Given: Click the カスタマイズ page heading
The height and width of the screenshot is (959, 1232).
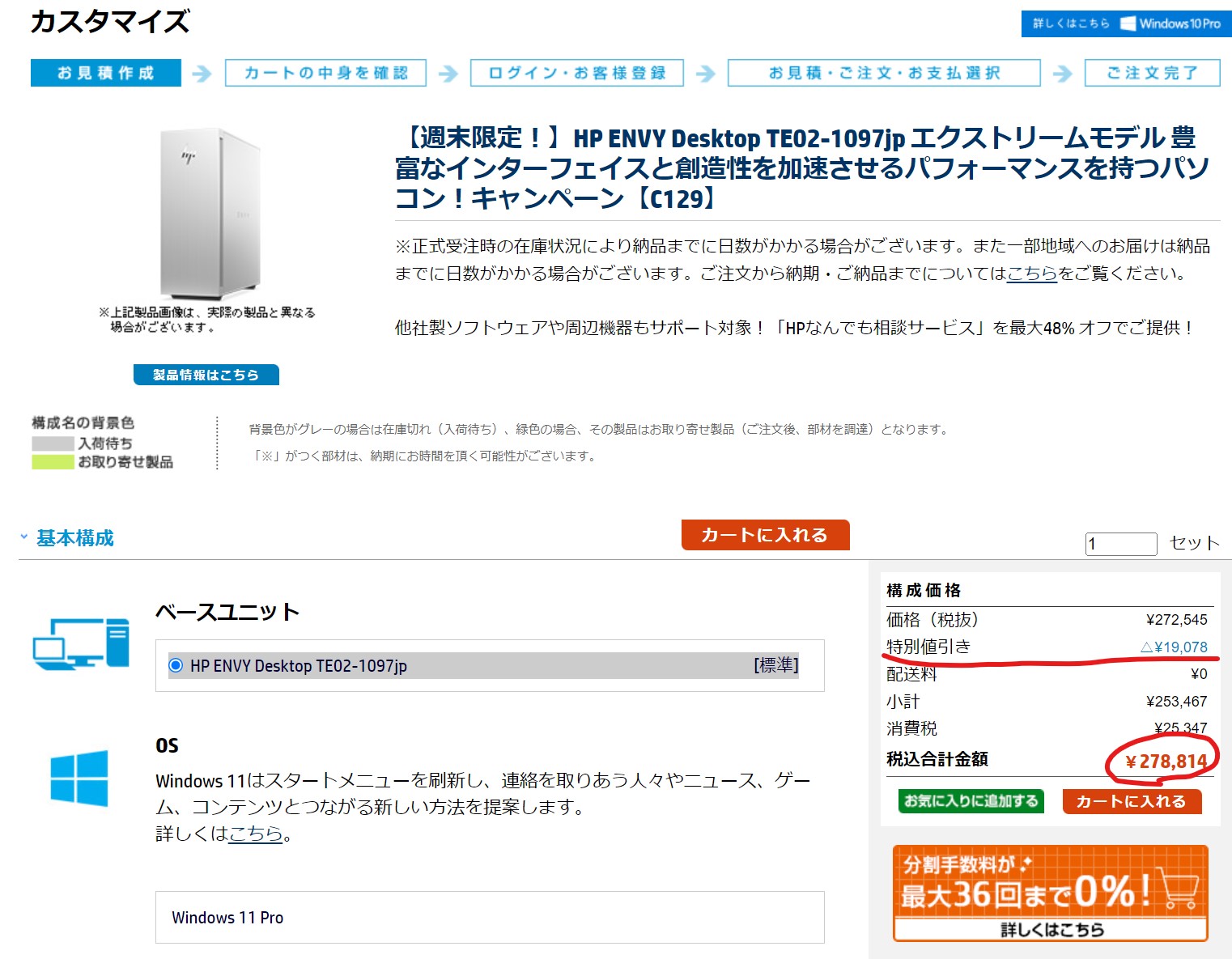Looking at the screenshot, I should click(110, 22).
